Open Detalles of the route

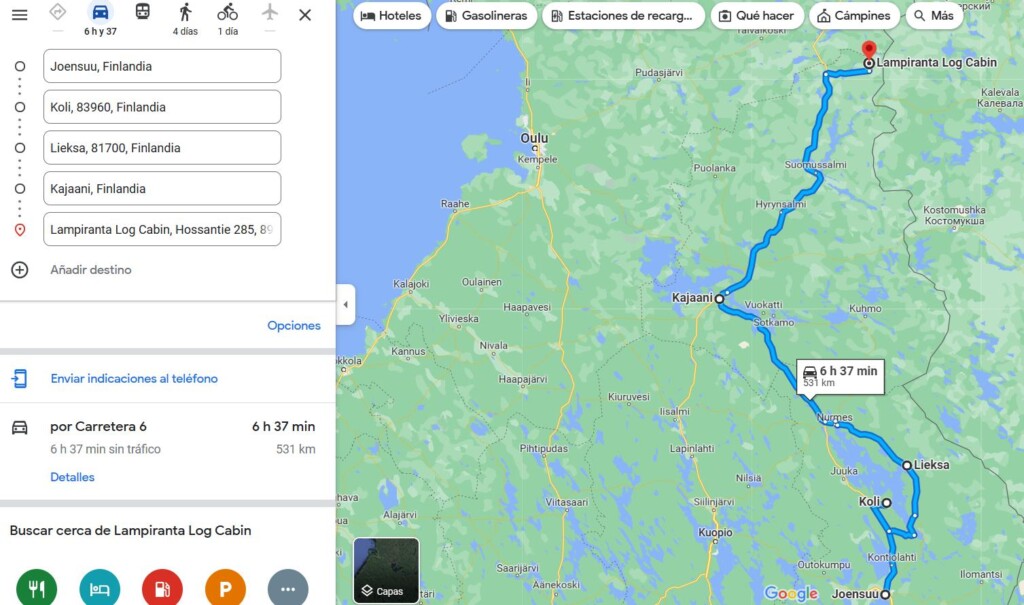tap(72, 477)
